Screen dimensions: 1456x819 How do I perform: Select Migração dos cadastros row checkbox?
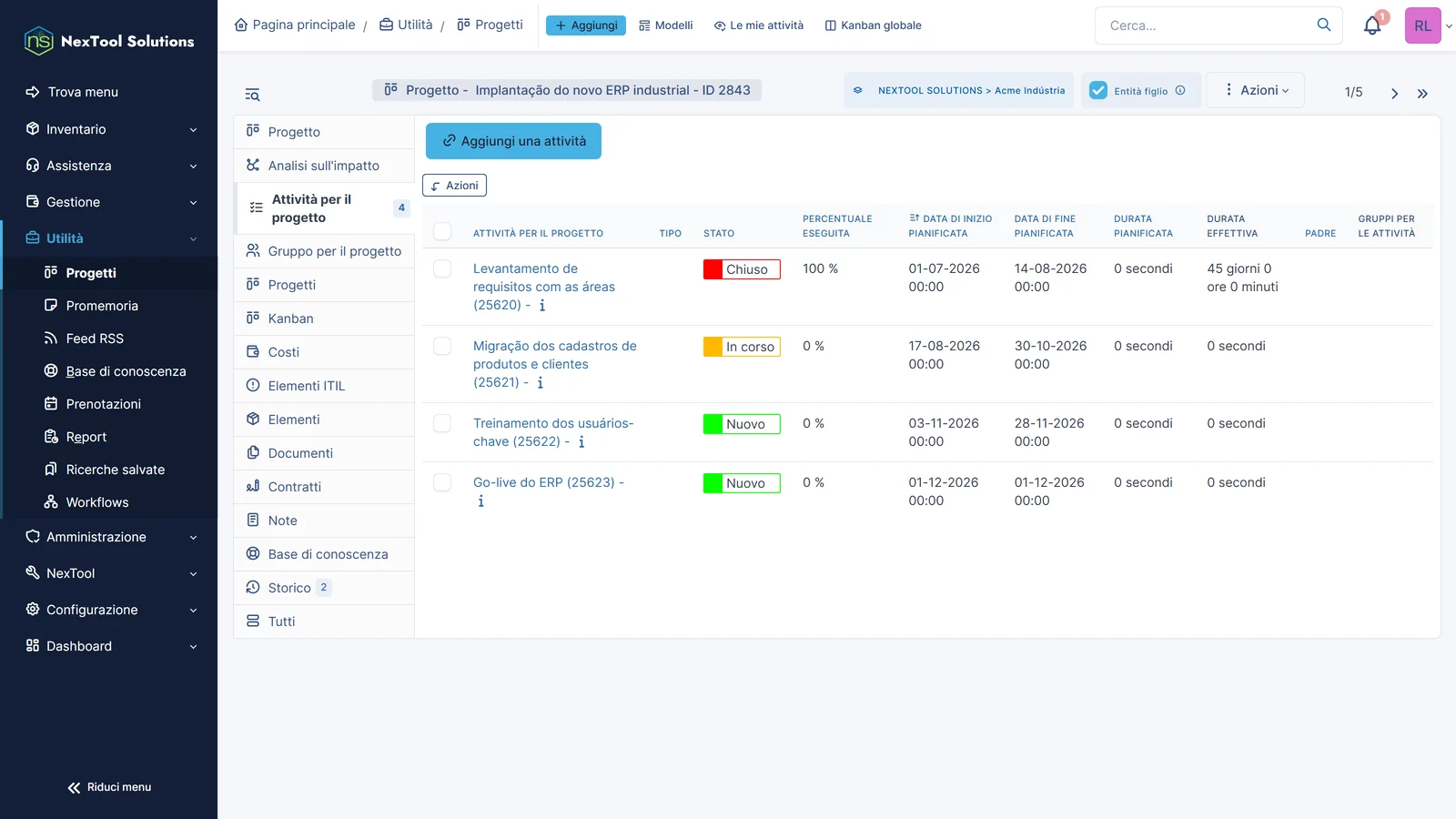point(442,346)
